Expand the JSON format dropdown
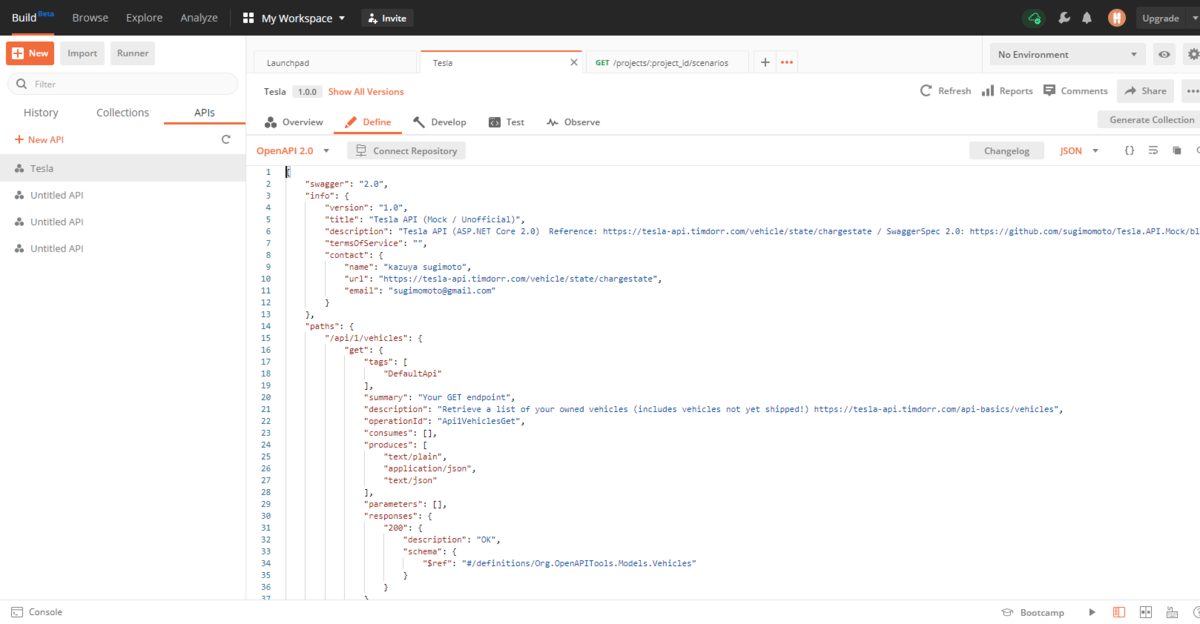Screen dimensions: 1200x624 1079,151
